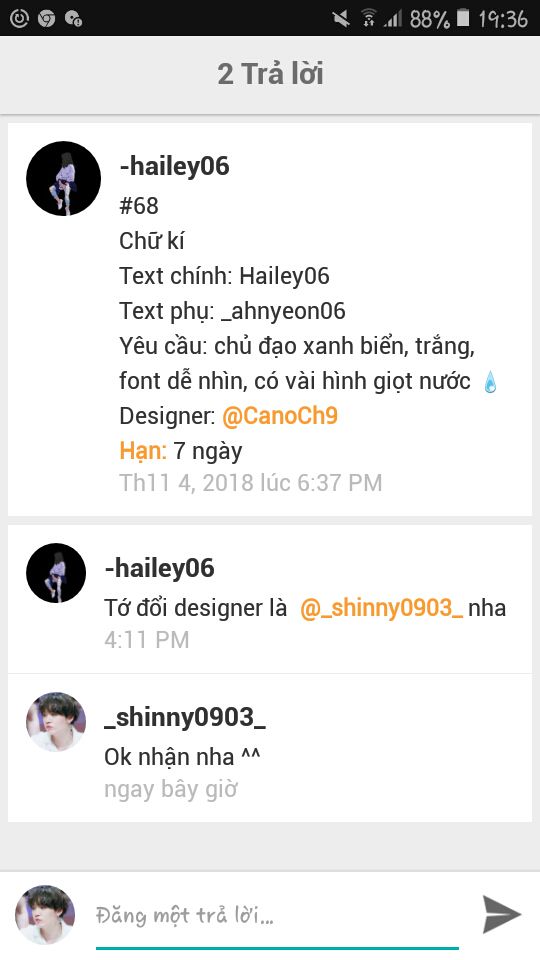Focus the 'Đăng một trả lời...' input field
The image size is (540, 960).
277,917
